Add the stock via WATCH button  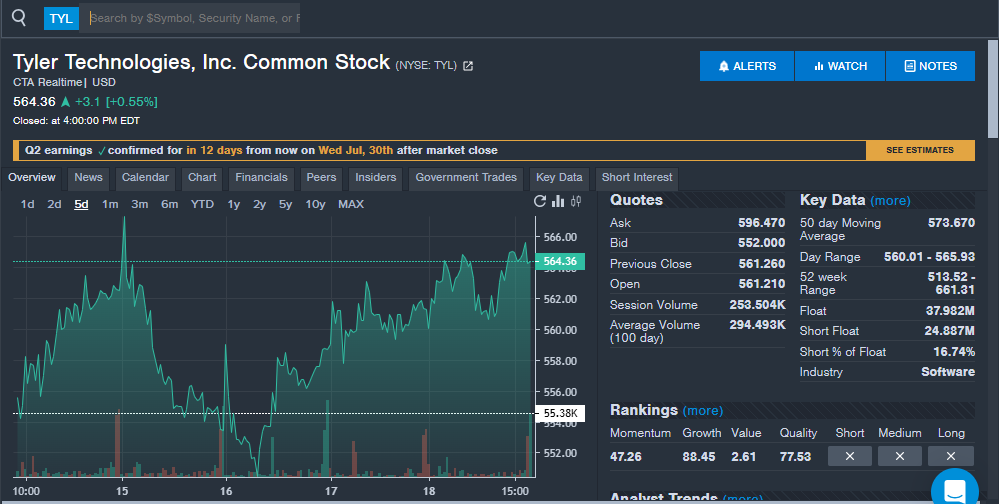[840, 66]
